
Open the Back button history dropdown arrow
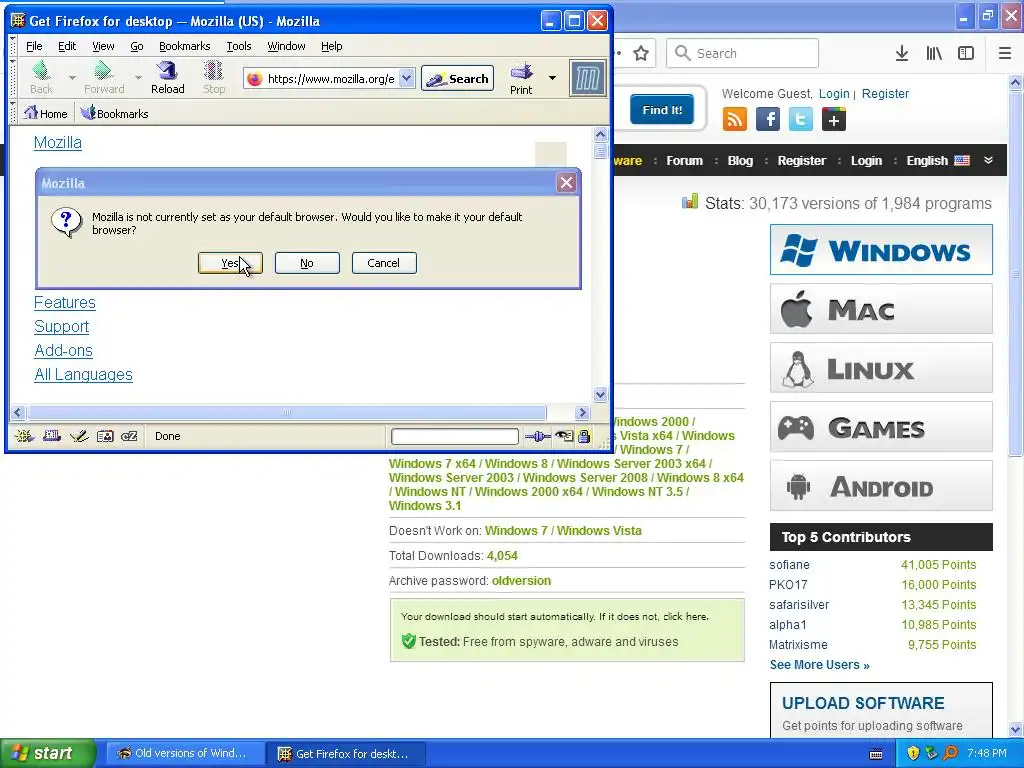[x=72, y=78]
